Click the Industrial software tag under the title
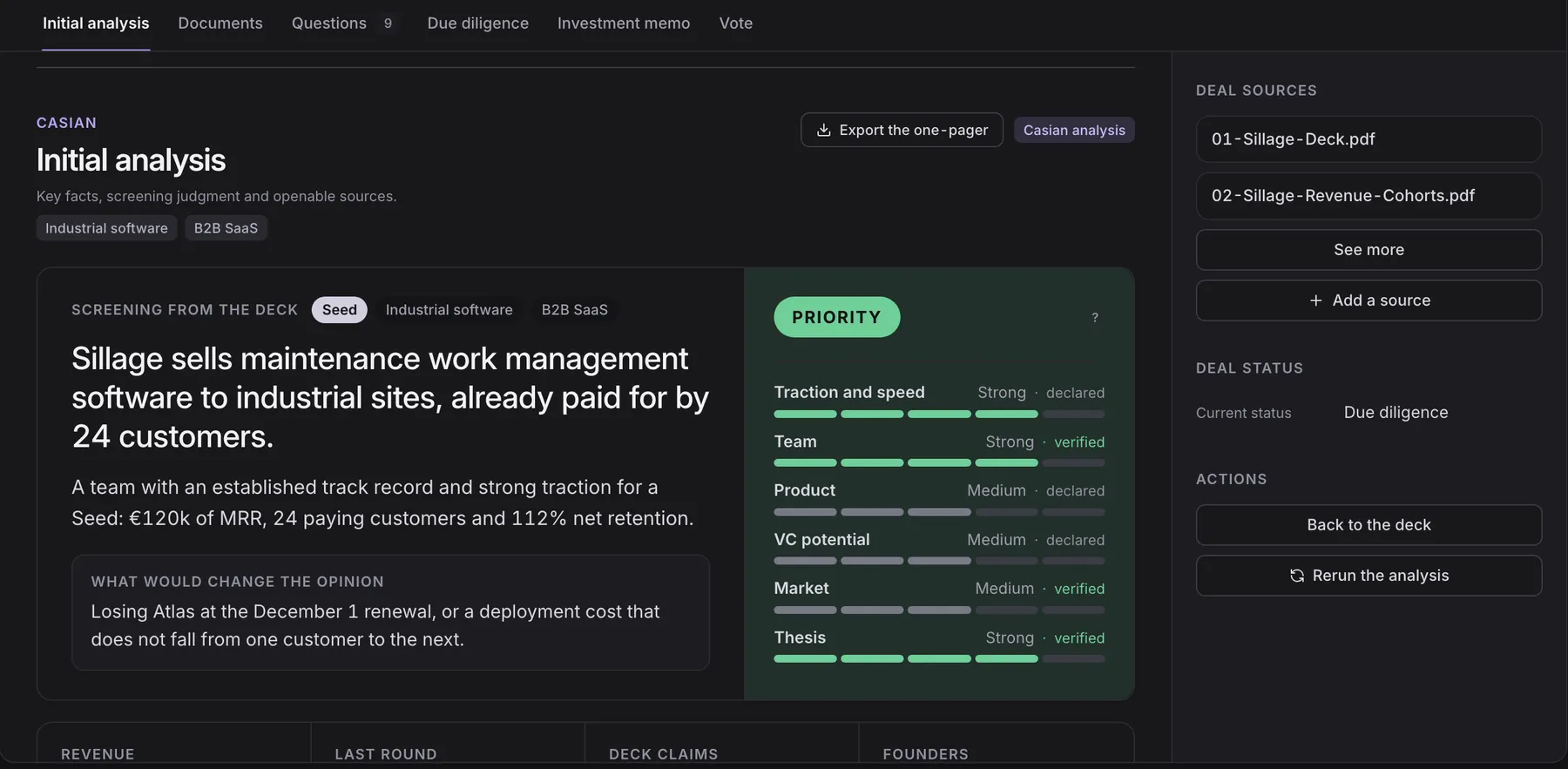The width and height of the screenshot is (1568, 769). (106, 228)
